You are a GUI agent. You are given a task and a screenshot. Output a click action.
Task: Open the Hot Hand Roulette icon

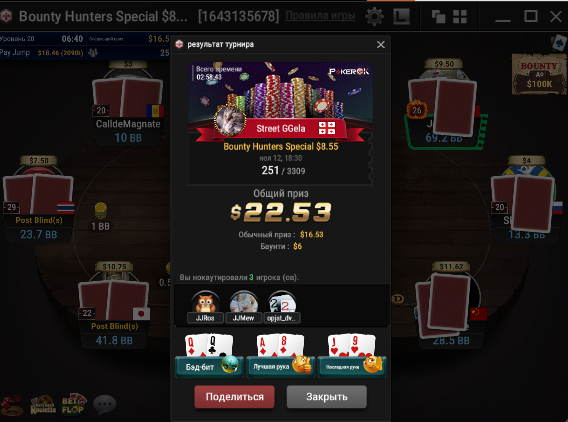point(43,405)
